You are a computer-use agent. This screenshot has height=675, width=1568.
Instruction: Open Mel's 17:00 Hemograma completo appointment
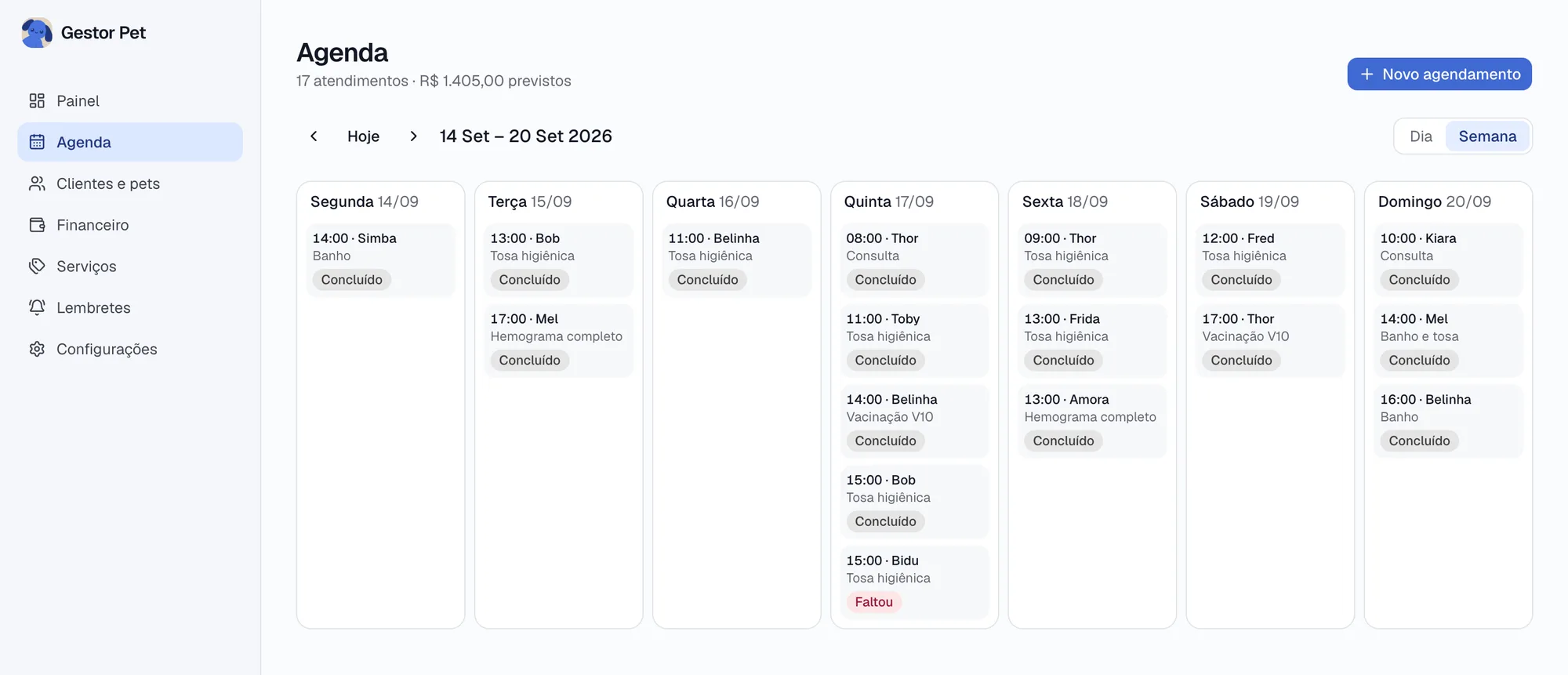click(x=558, y=341)
